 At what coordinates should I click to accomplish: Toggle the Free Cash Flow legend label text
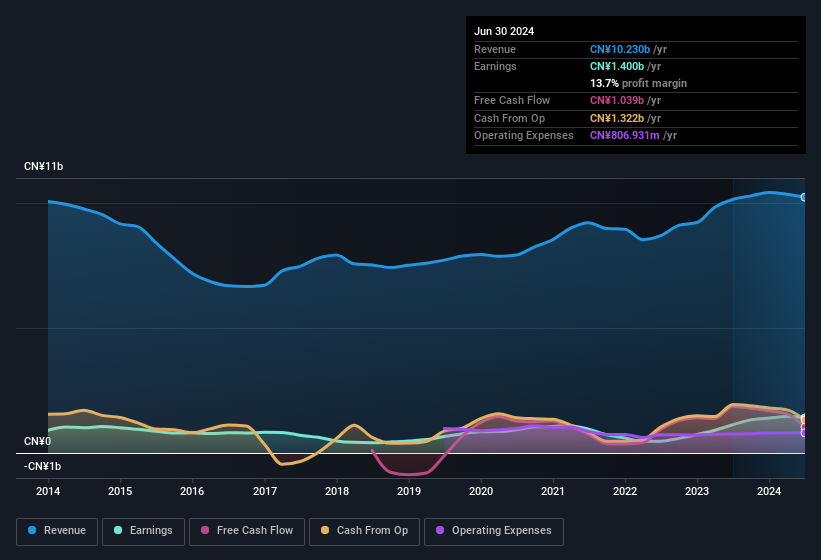click(x=255, y=531)
